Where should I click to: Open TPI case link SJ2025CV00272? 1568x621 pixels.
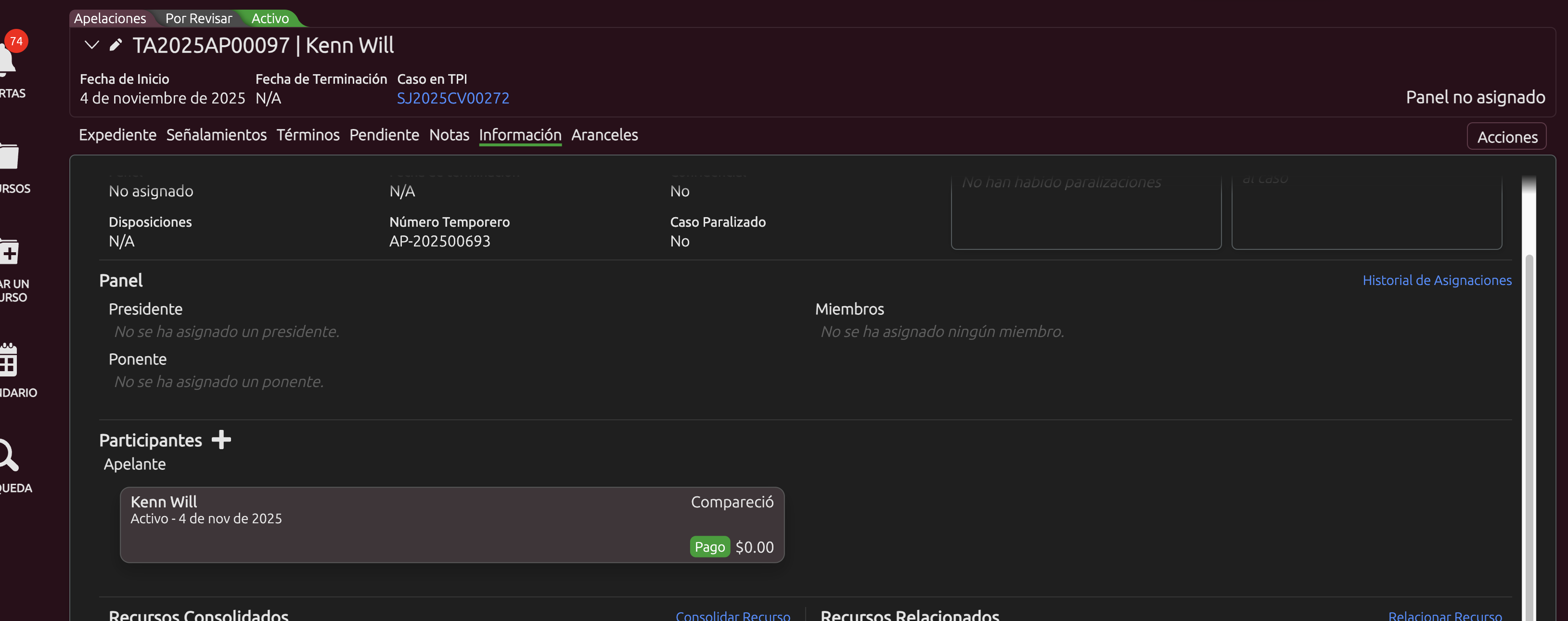pos(453,98)
